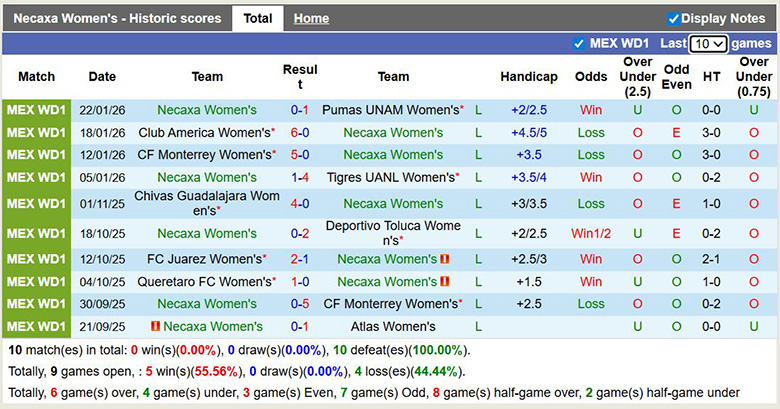Click the 0-5 score against CF Monterrey

pyautogui.click(x=299, y=303)
